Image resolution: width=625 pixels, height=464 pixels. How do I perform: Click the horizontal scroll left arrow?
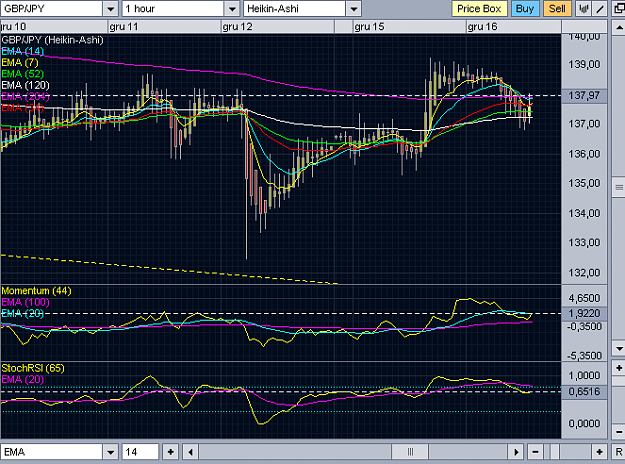click(191, 452)
